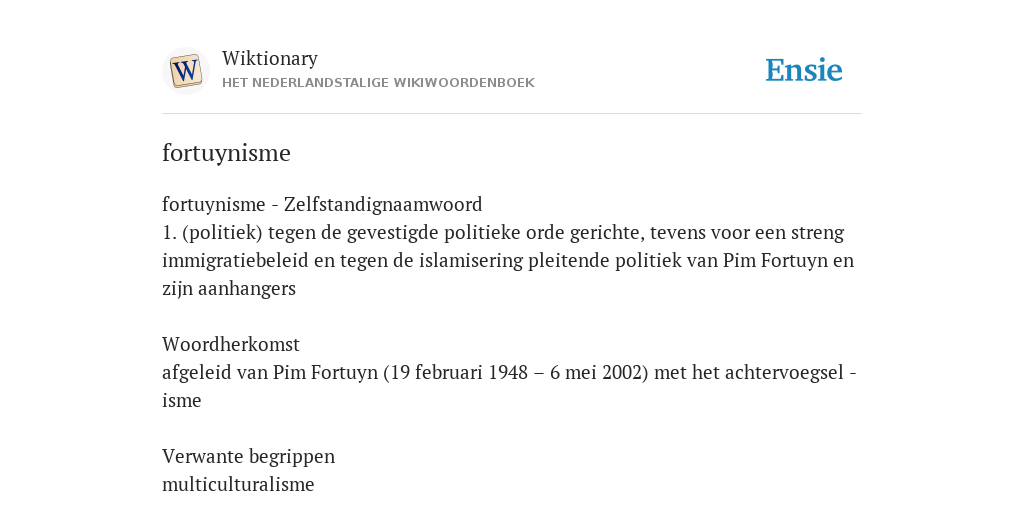This screenshot has height=512, width=1024.
Task: Select the subtitle 'Het Nederlandstalige Wikiwoordenboek'
Action: coord(378,83)
